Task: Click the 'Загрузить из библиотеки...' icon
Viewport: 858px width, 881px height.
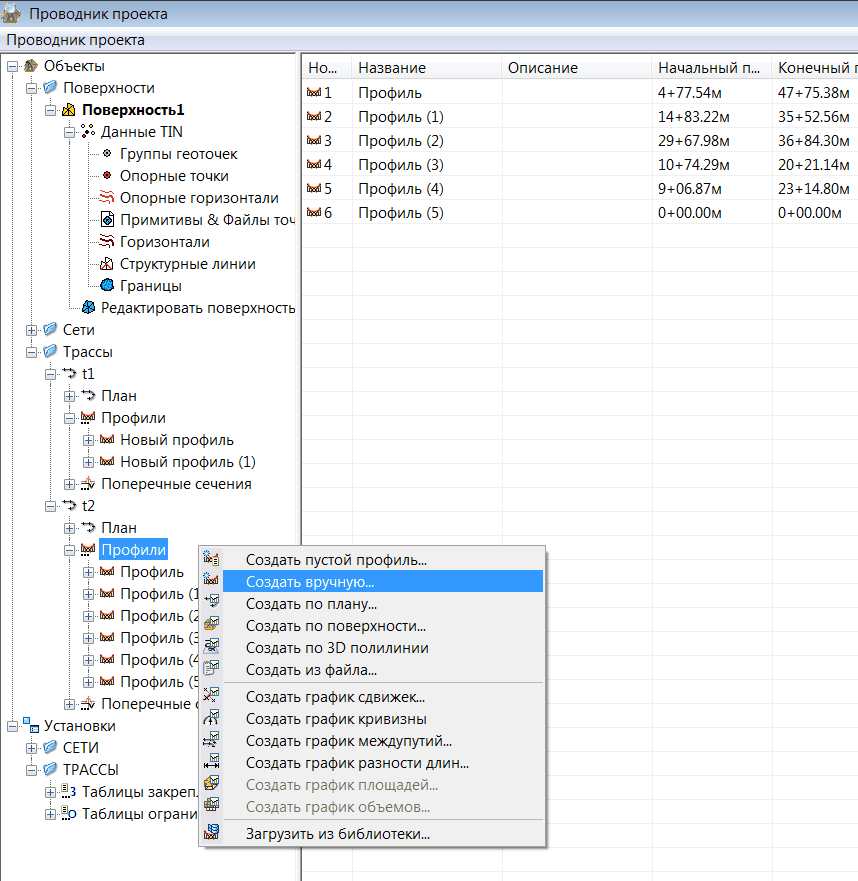Action: point(211,833)
